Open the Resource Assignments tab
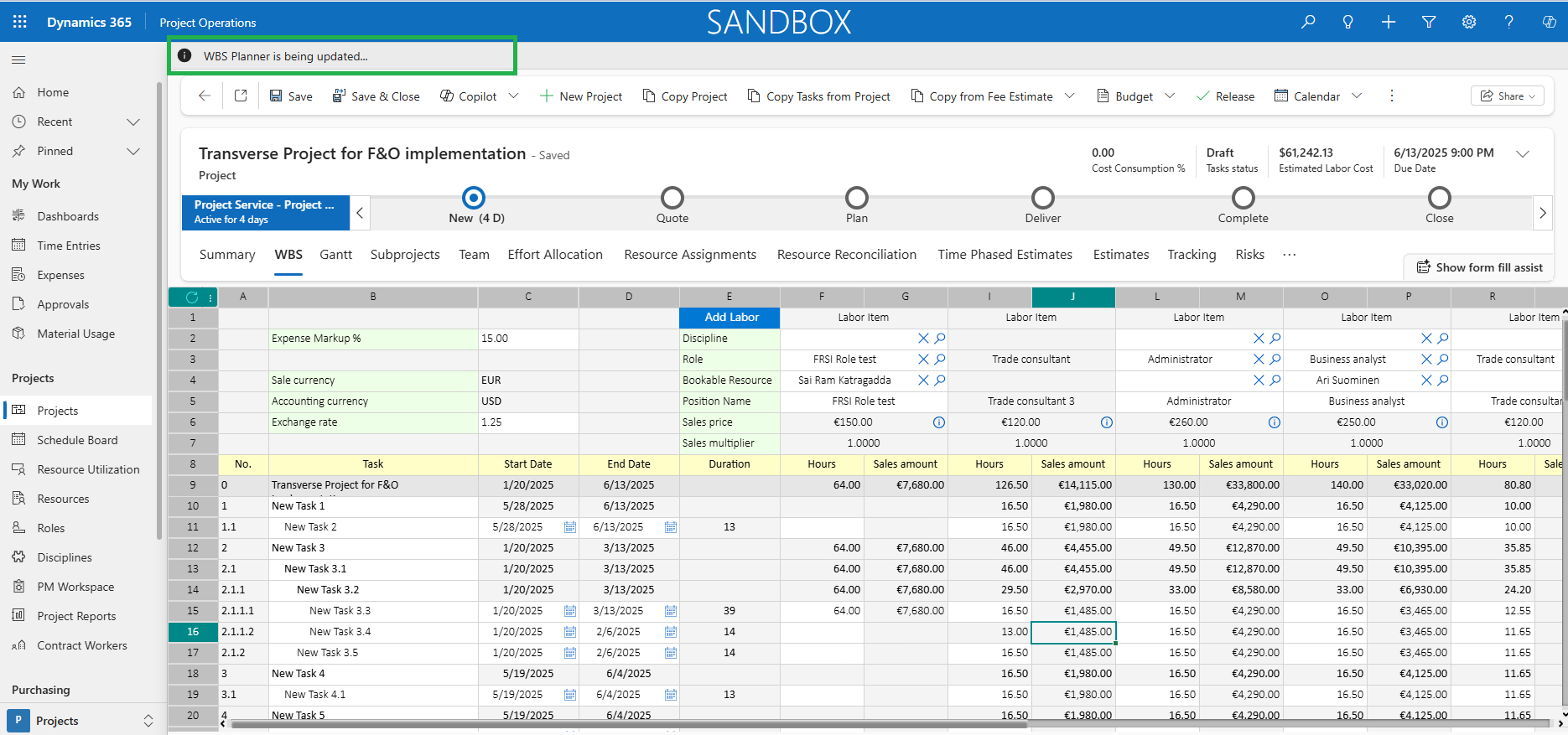Screen dimensions: 1568x735 pyautogui.click(x=690, y=255)
